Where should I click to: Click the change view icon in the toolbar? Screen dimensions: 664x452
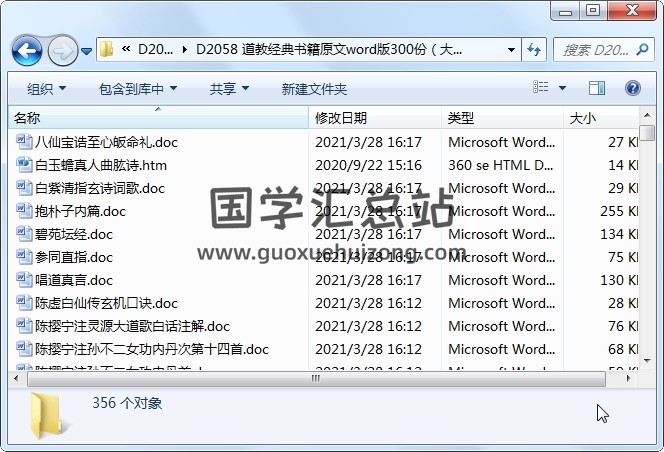pyautogui.click(x=539, y=88)
